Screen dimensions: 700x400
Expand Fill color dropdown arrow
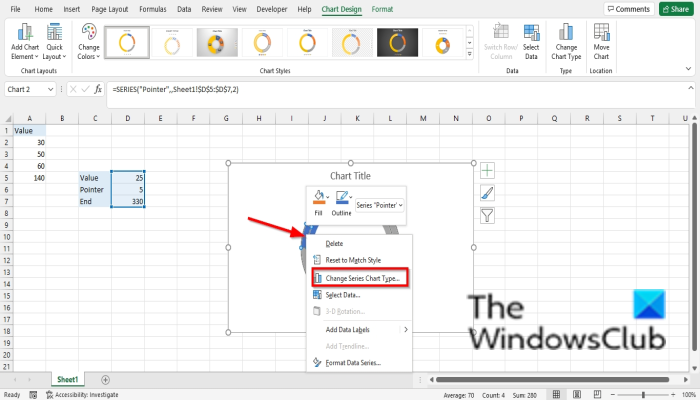click(x=328, y=197)
